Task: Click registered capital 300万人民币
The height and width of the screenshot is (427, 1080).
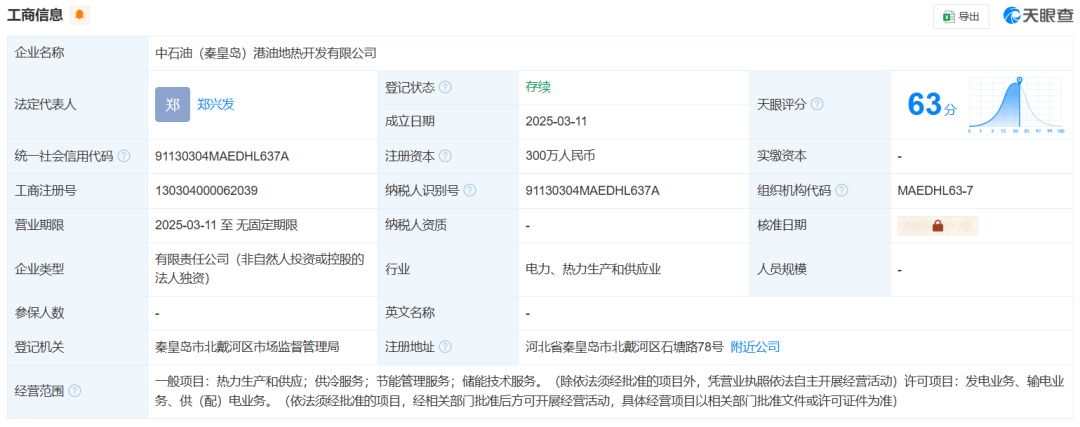Action: click(x=560, y=156)
